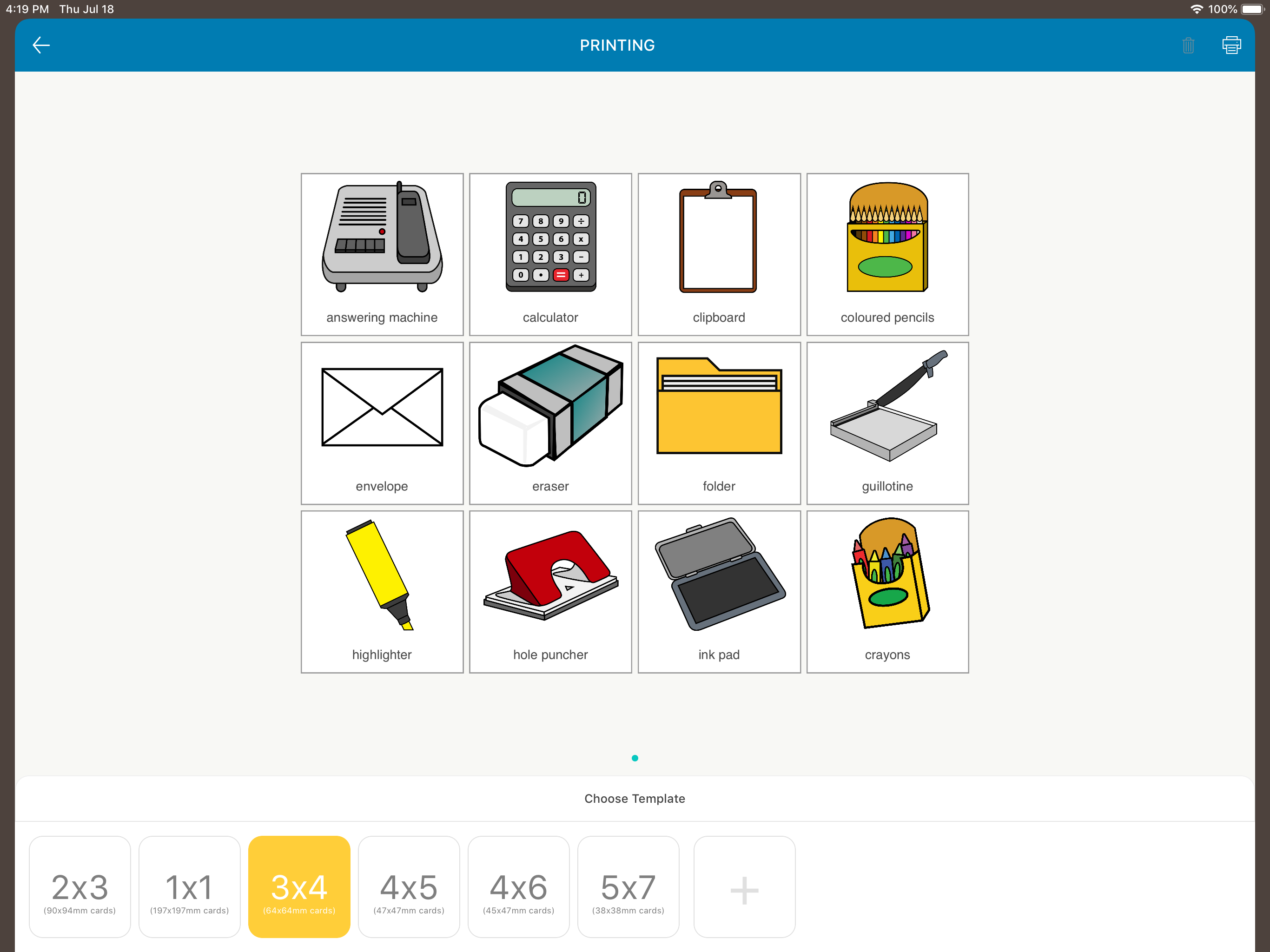Image resolution: width=1270 pixels, height=952 pixels.
Task: Select the guillotine card
Action: [x=887, y=423]
